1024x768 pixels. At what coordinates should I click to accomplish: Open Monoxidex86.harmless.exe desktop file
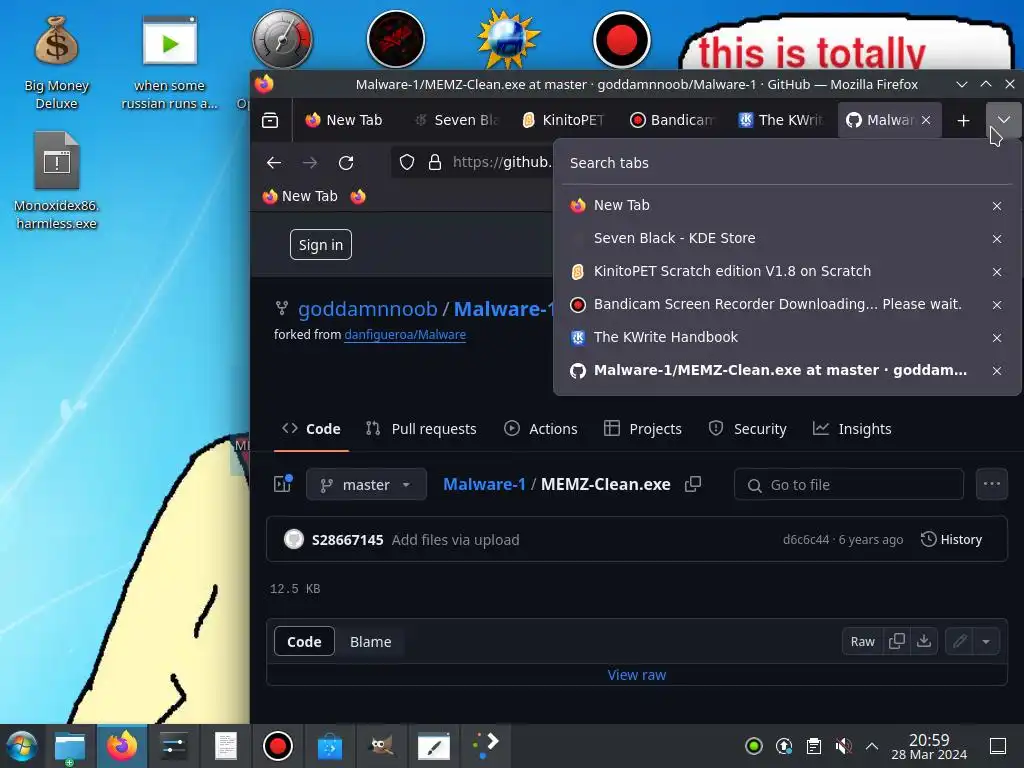tap(56, 181)
